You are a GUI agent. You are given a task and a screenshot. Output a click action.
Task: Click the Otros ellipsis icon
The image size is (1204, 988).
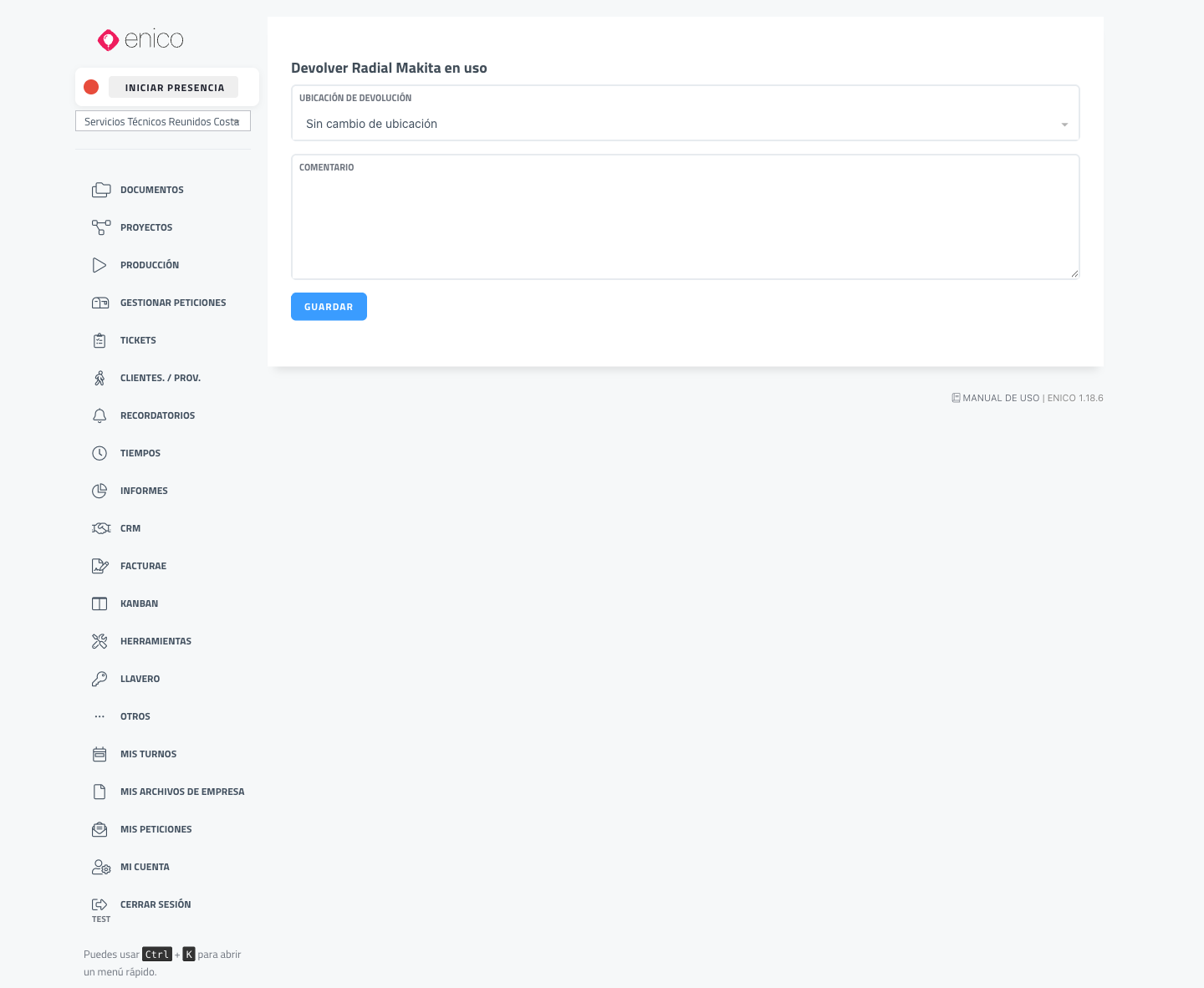[99, 716]
